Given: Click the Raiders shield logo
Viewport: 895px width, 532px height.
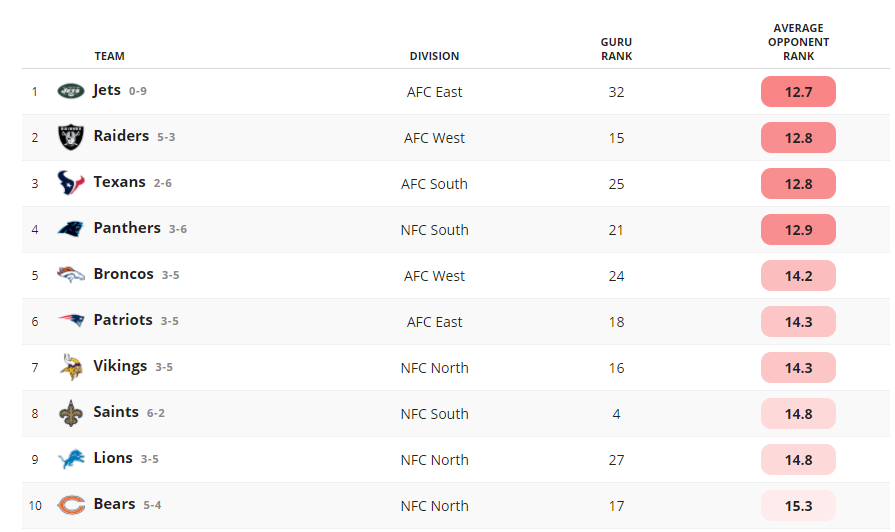Looking at the screenshot, I should coord(71,137).
